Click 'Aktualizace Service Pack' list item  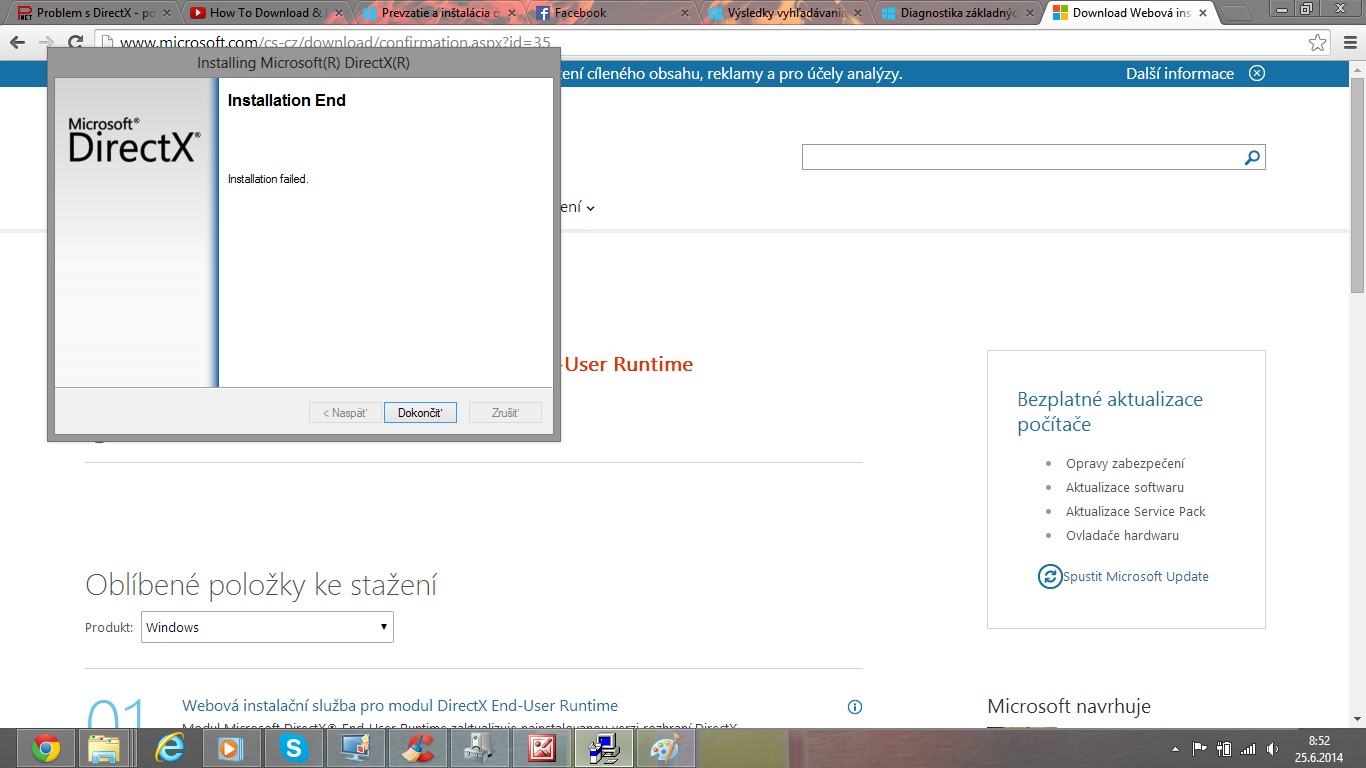click(x=1136, y=512)
